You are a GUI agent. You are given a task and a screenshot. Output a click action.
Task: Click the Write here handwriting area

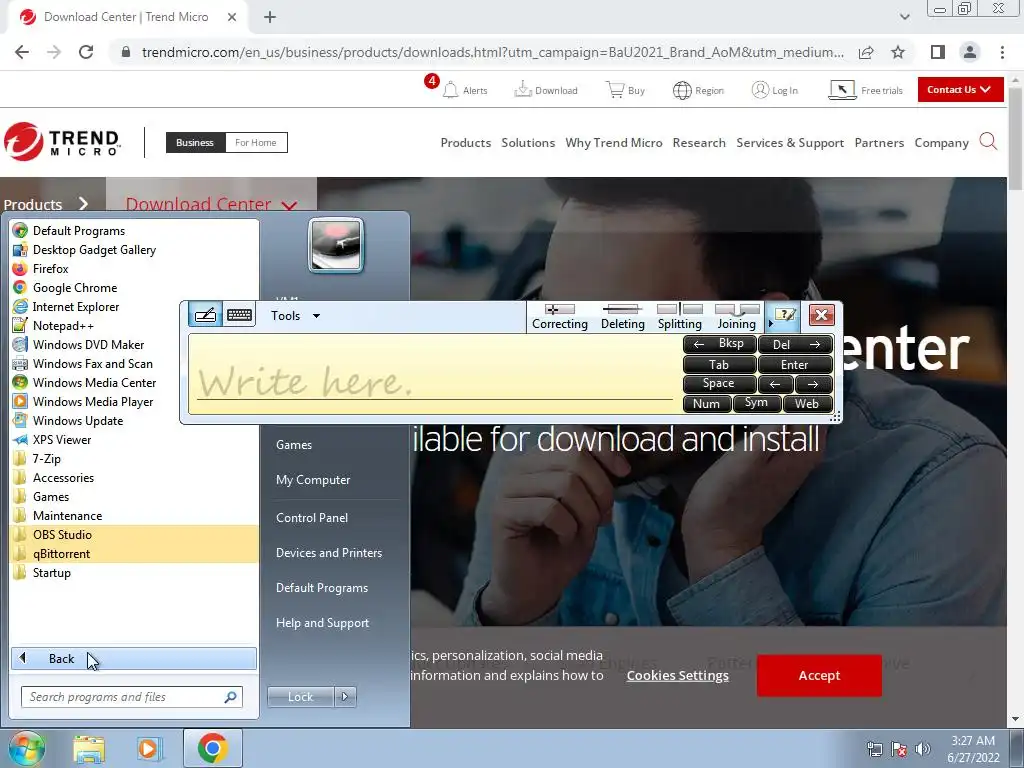434,374
